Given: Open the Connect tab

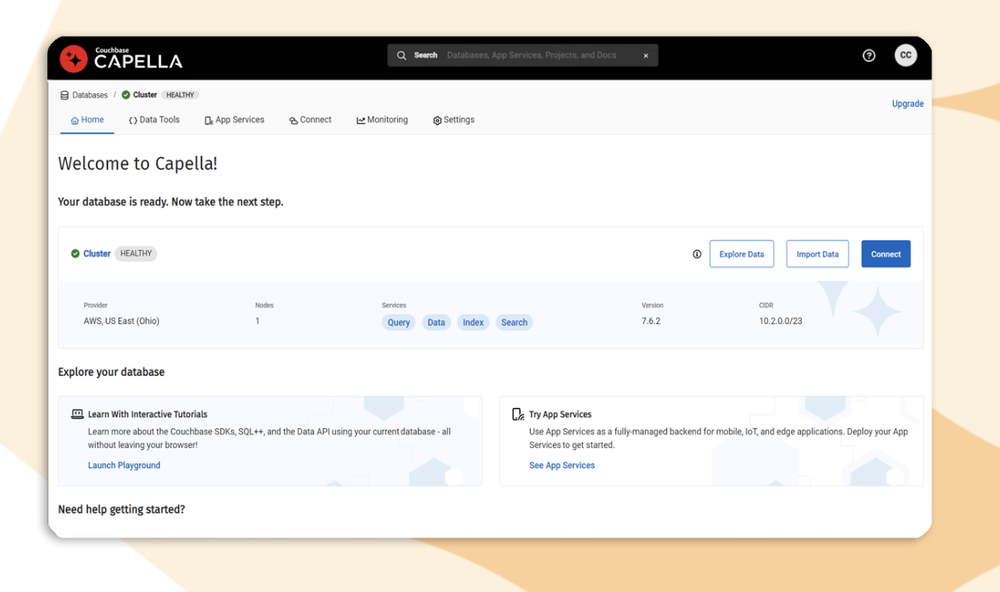Looking at the screenshot, I should tap(310, 119).
